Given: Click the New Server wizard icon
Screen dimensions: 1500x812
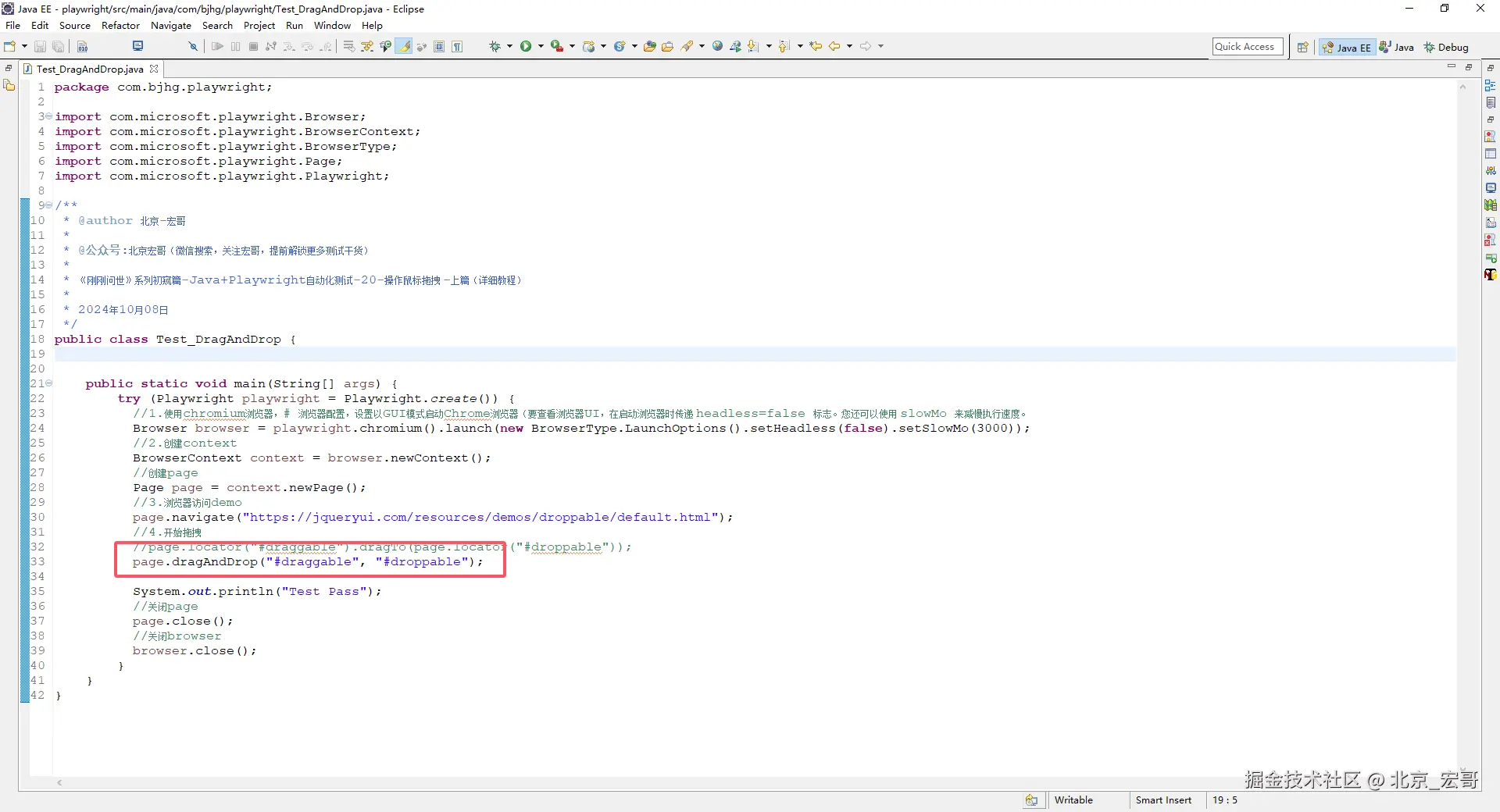Looking at the screenshot, I should [588, 46].
